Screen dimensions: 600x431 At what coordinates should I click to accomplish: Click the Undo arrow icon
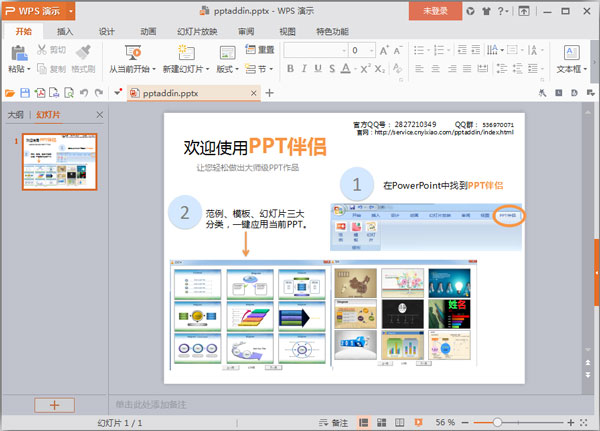pos(84,93)
